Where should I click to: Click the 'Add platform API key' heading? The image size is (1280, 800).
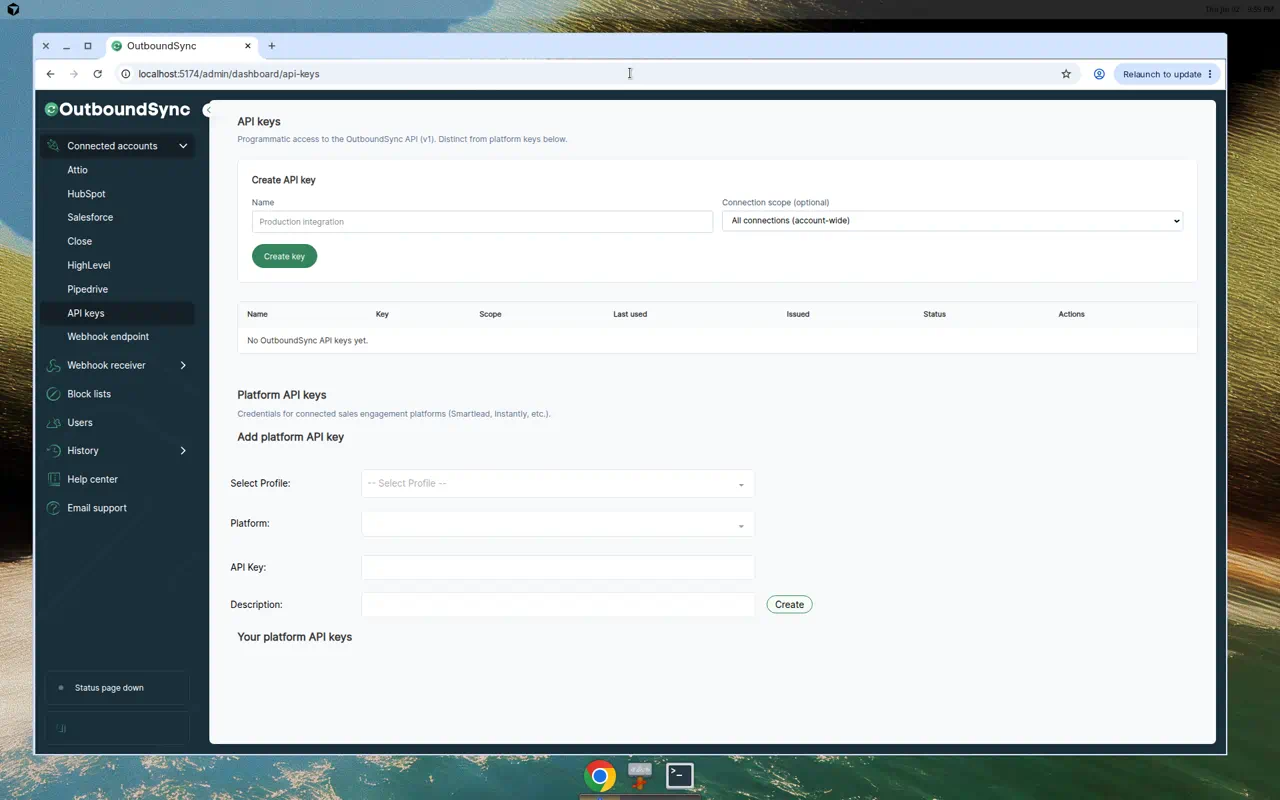(290, 437)
